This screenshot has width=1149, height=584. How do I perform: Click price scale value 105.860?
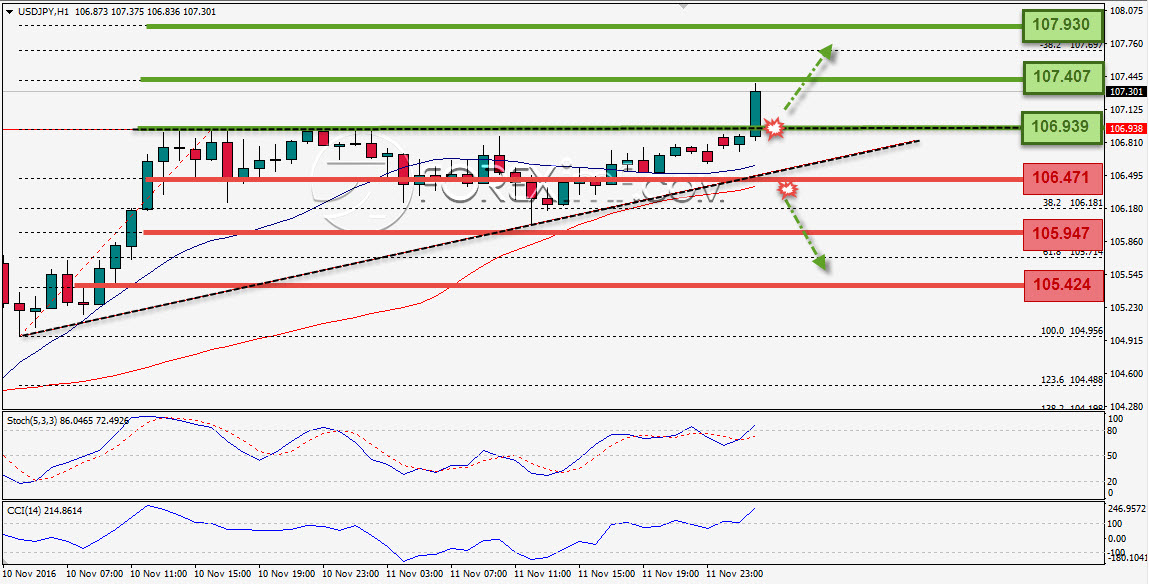[1127, 242]
